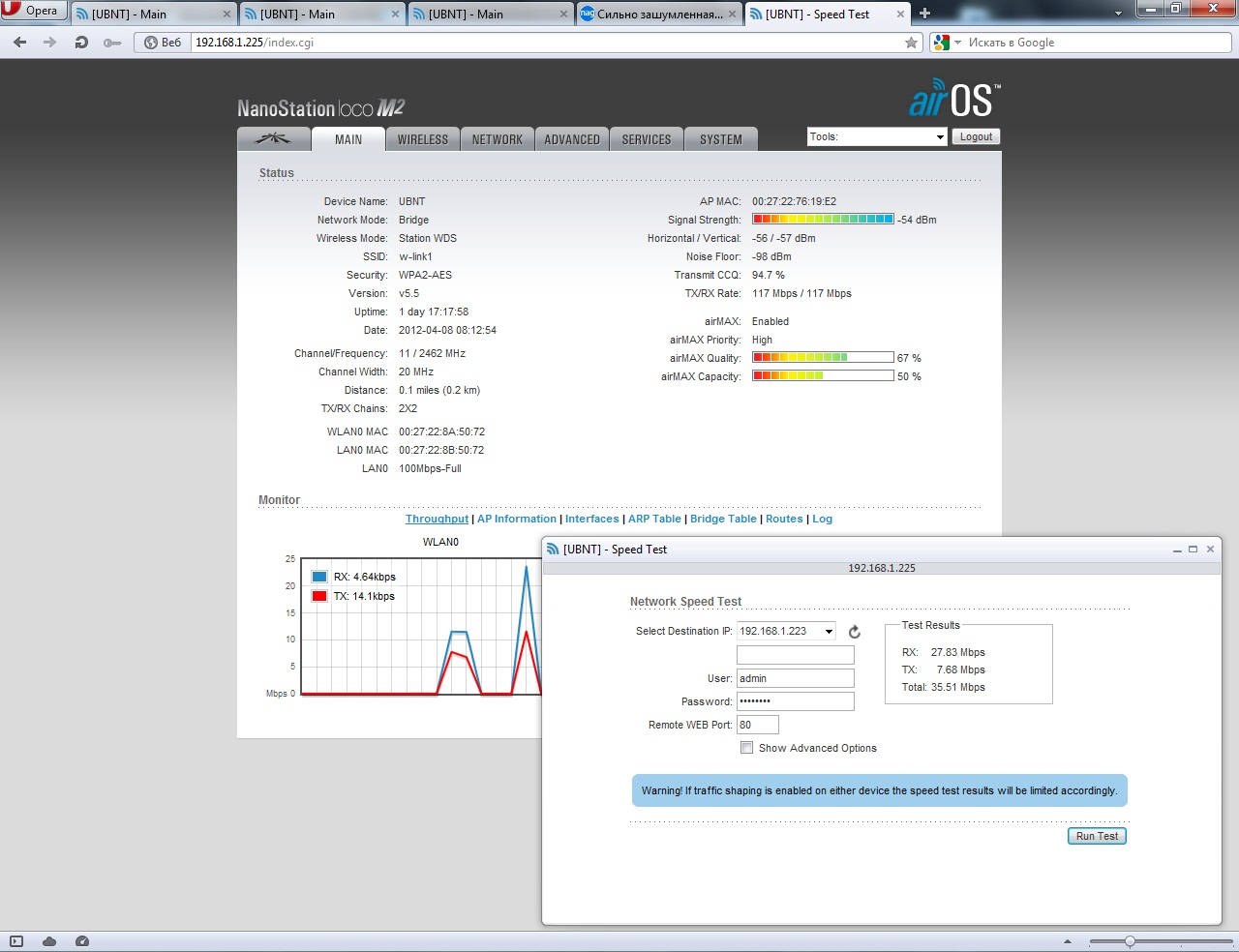
Task: Open Opera Turbo gauge icon in status bar
Action: [x=82, y=941]
